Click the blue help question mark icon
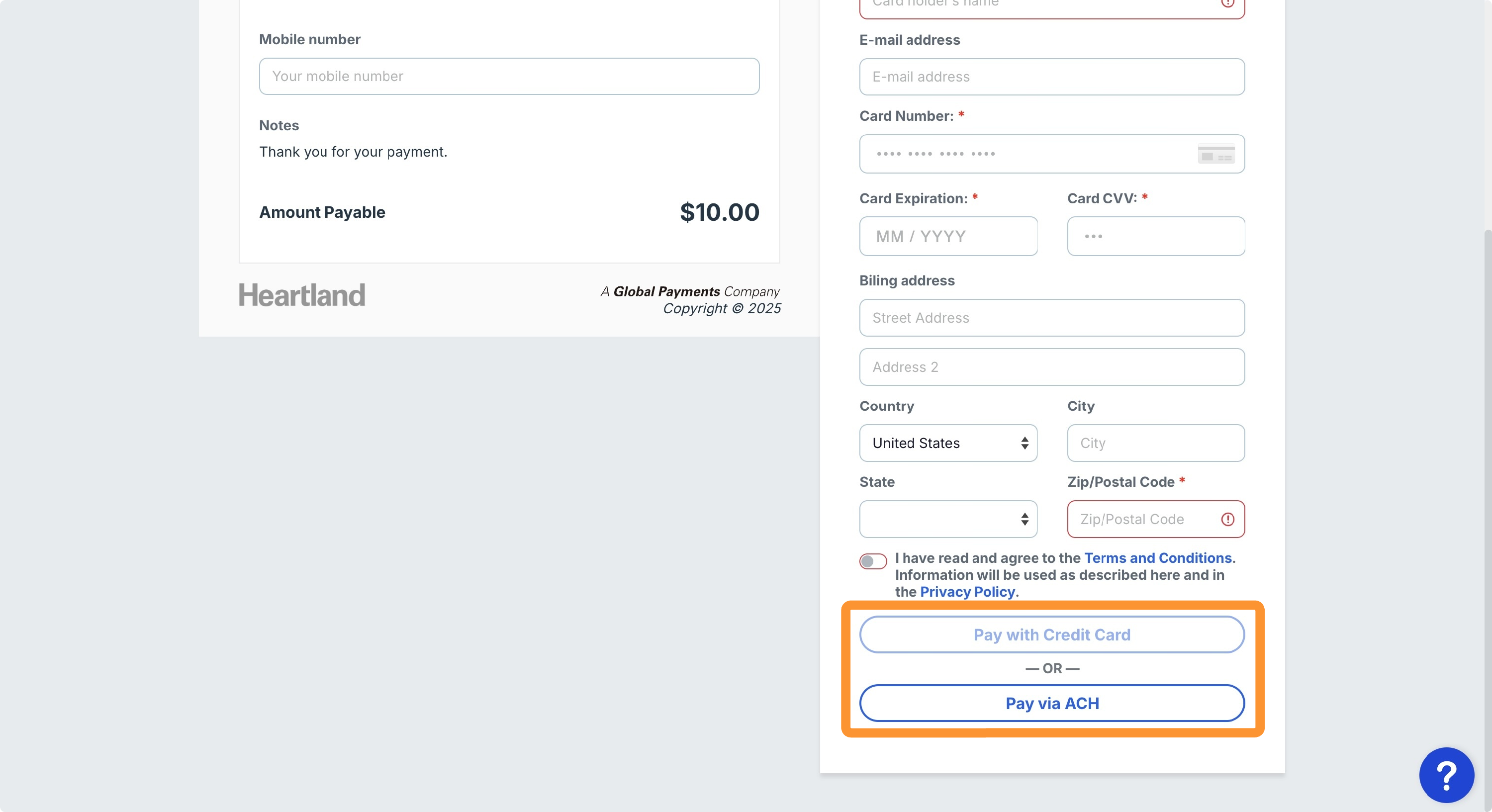Screen dimensions: 1492x812 [1446, 775]
